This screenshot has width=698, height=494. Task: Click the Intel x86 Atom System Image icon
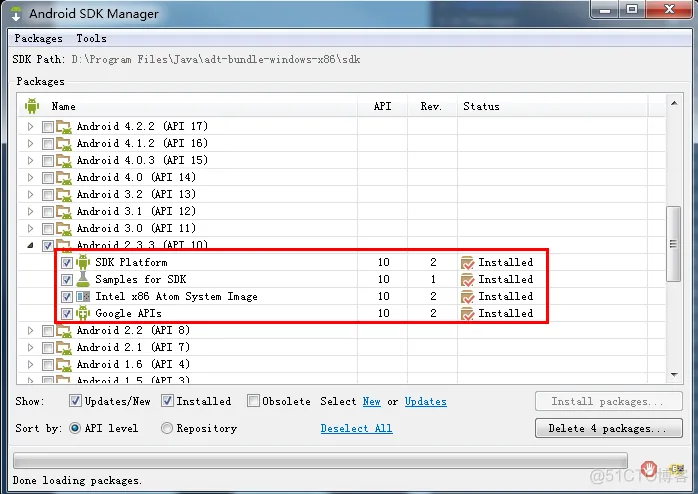point(83,296)
